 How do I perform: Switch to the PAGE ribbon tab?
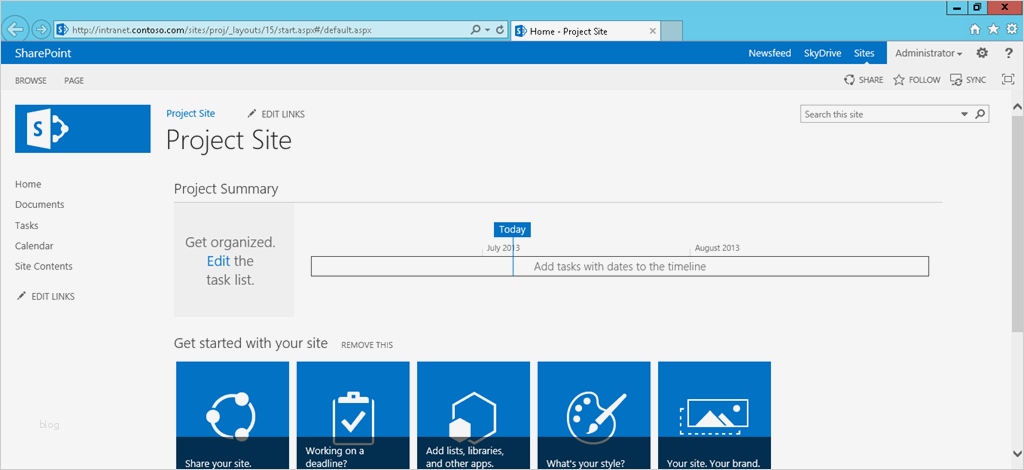click(74, 80)
